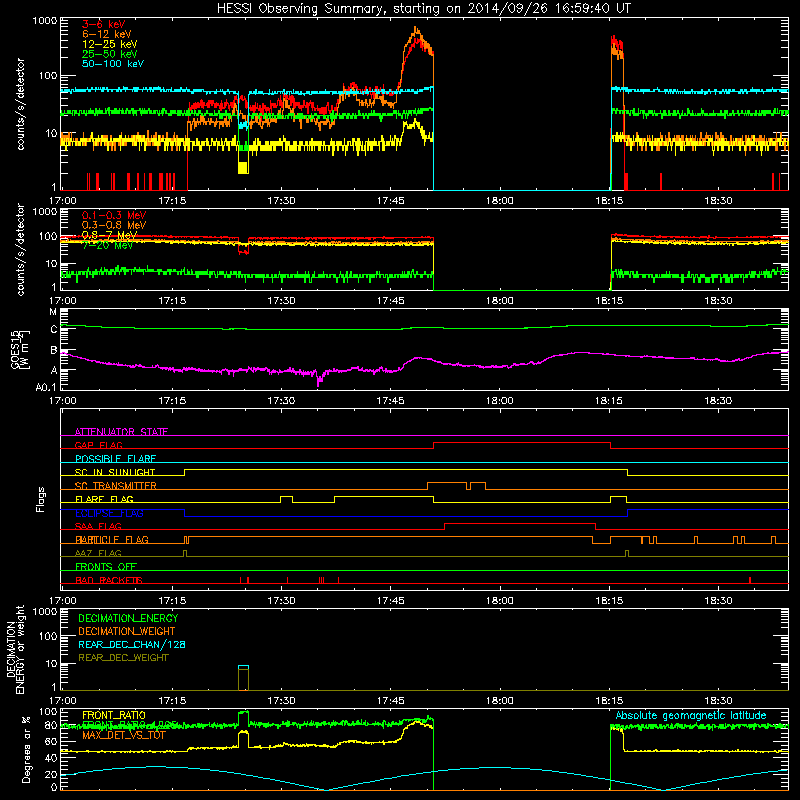Viewport: 800px width, 800px height.
Task: Click 18:15 tick label under flags panel
Action: [x=609, y=601]
